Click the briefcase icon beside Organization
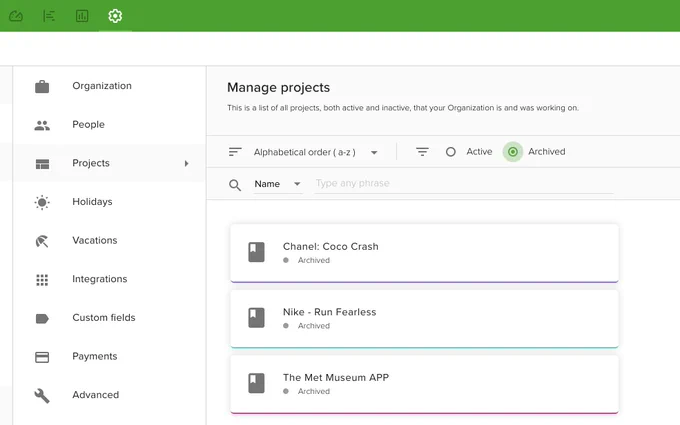This screenshot has width=680, height=425. [42, 86]
